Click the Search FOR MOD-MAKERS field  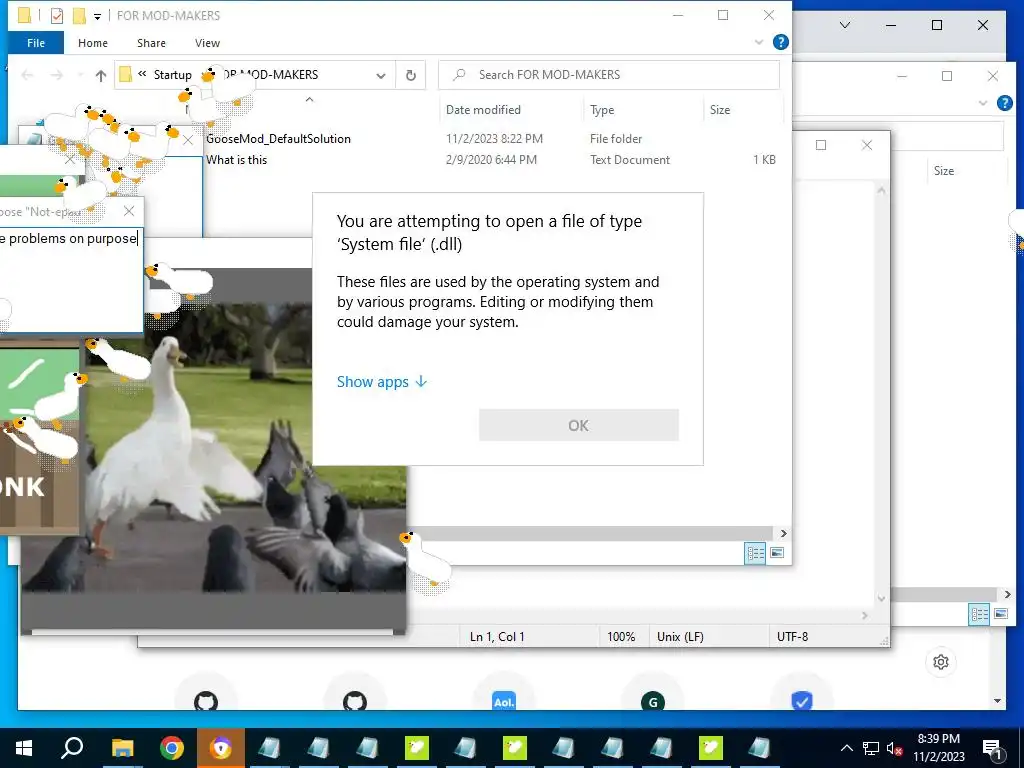(x=609, y=74)
